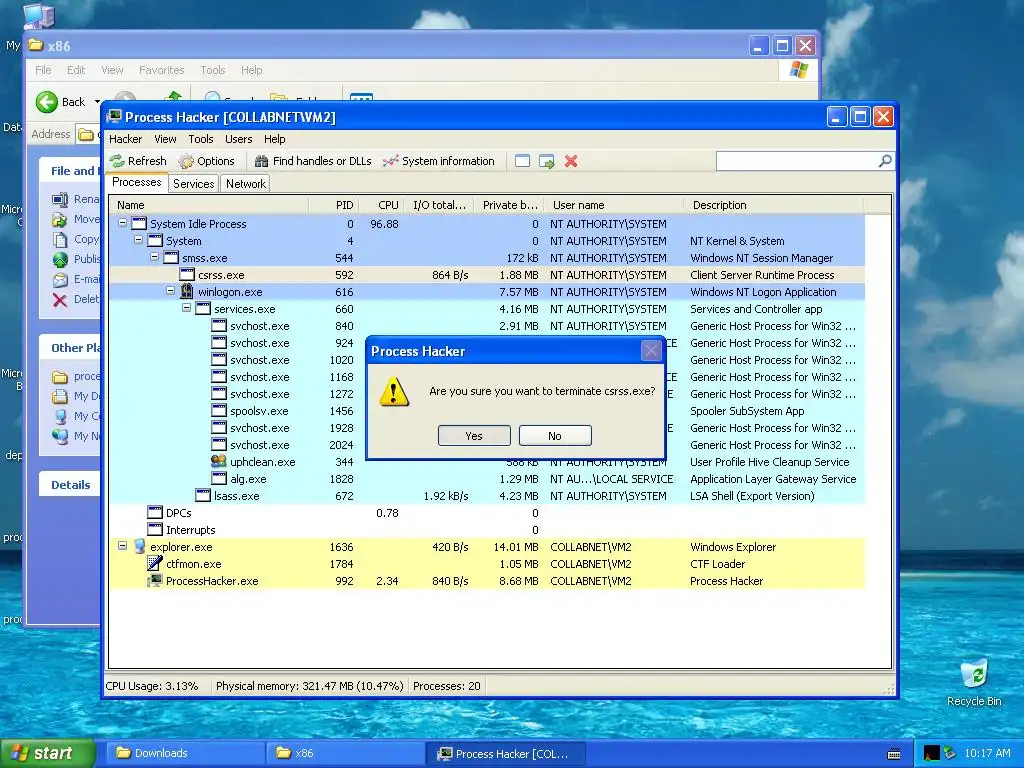Viewport: 1024px width, 768px height.
Task: Select the csrss.exe row name
Action: point(221,275)
